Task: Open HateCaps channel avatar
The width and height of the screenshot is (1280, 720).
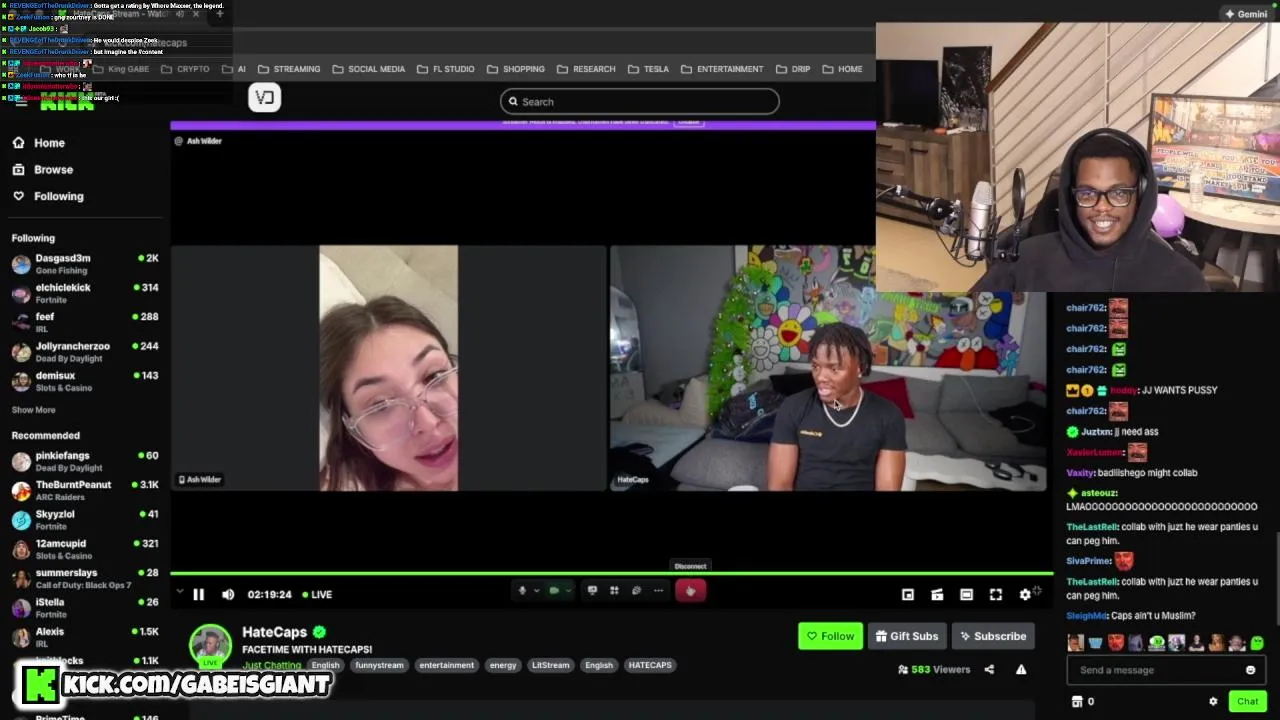Action: [x=210, y=645]
